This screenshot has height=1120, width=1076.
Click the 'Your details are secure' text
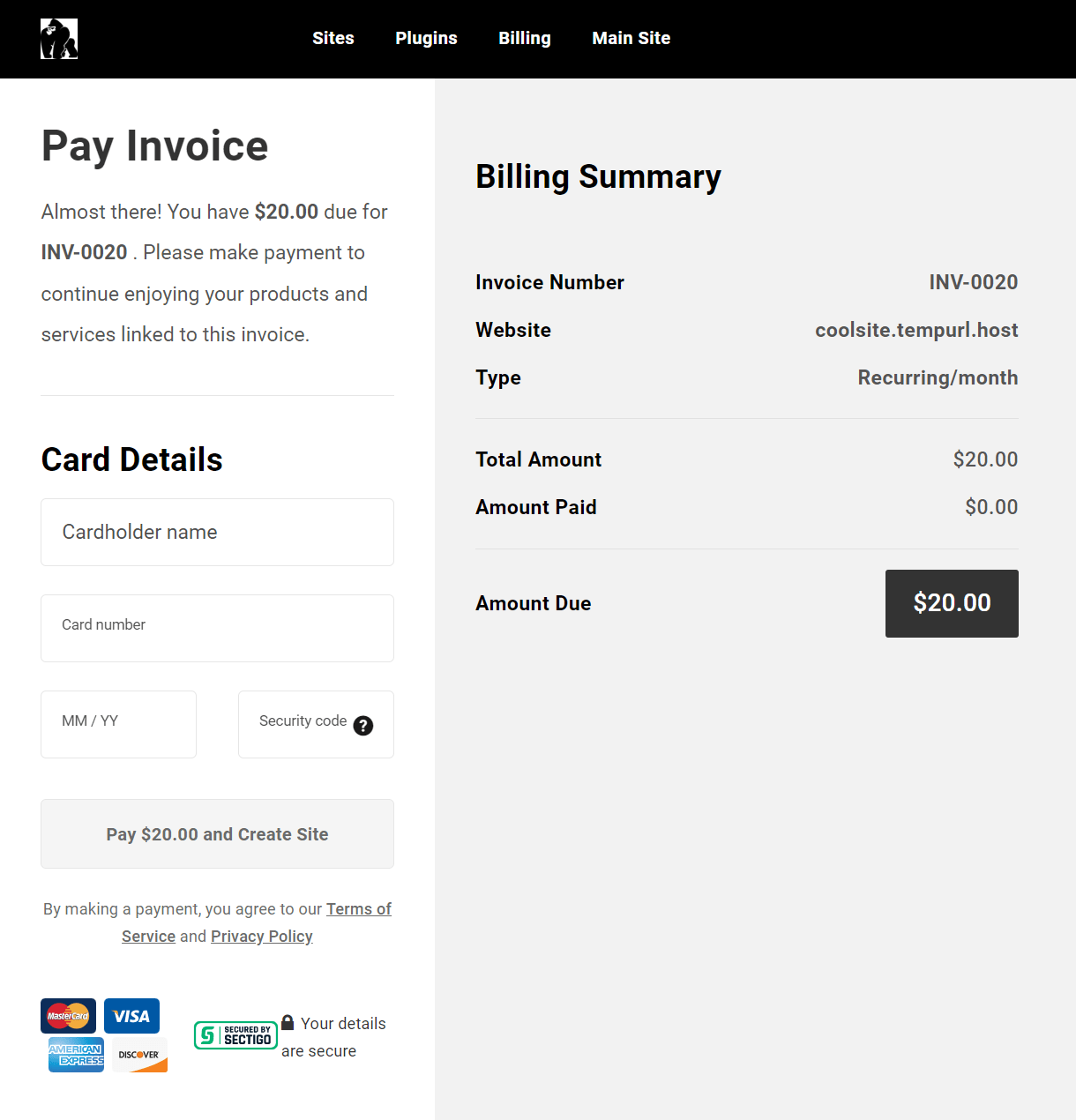point(333,1037)
